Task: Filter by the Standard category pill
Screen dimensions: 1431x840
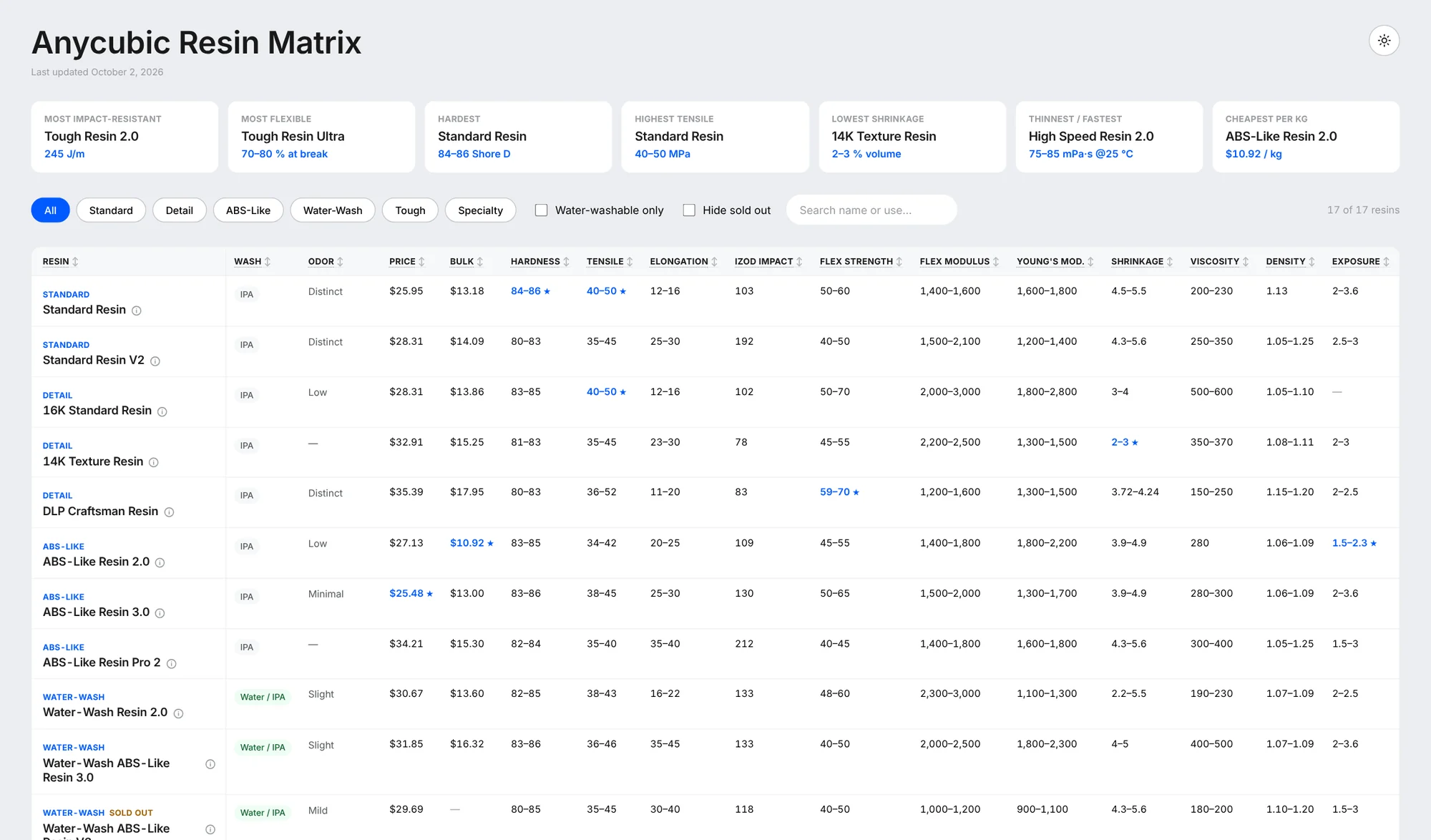Action: 111,210
